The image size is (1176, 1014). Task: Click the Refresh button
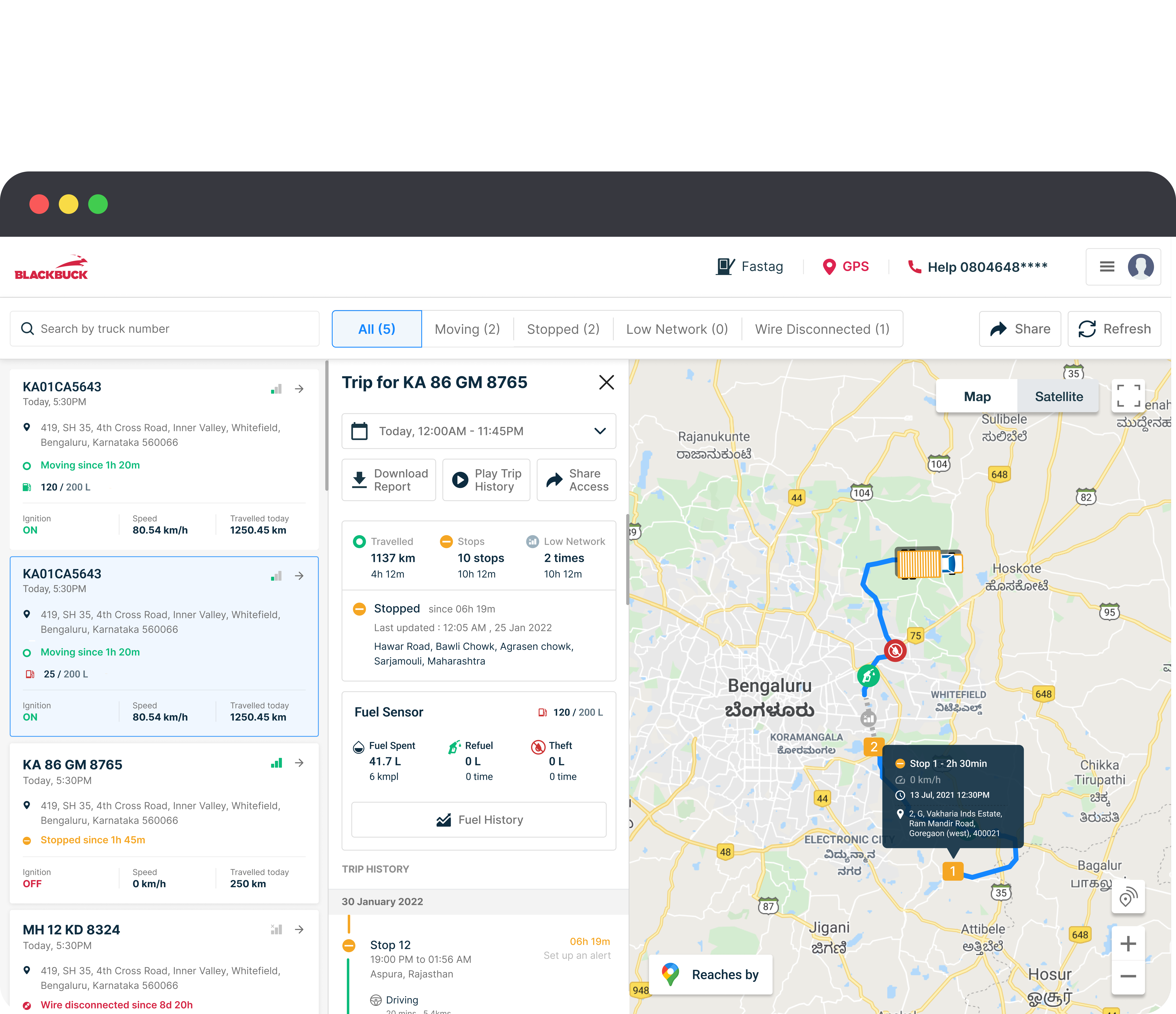click(1114, 329)
